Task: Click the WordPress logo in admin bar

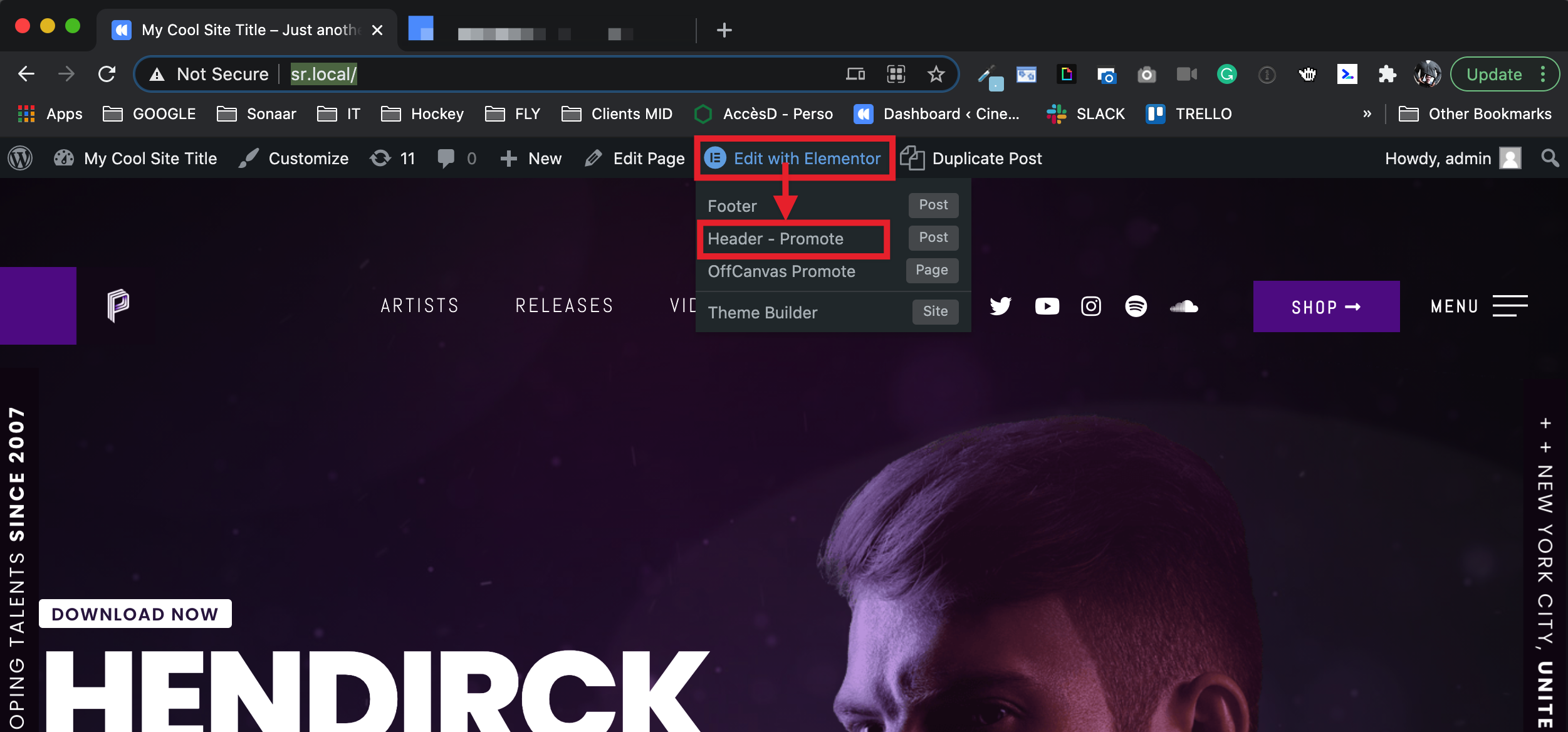Action: click(20, 158)
